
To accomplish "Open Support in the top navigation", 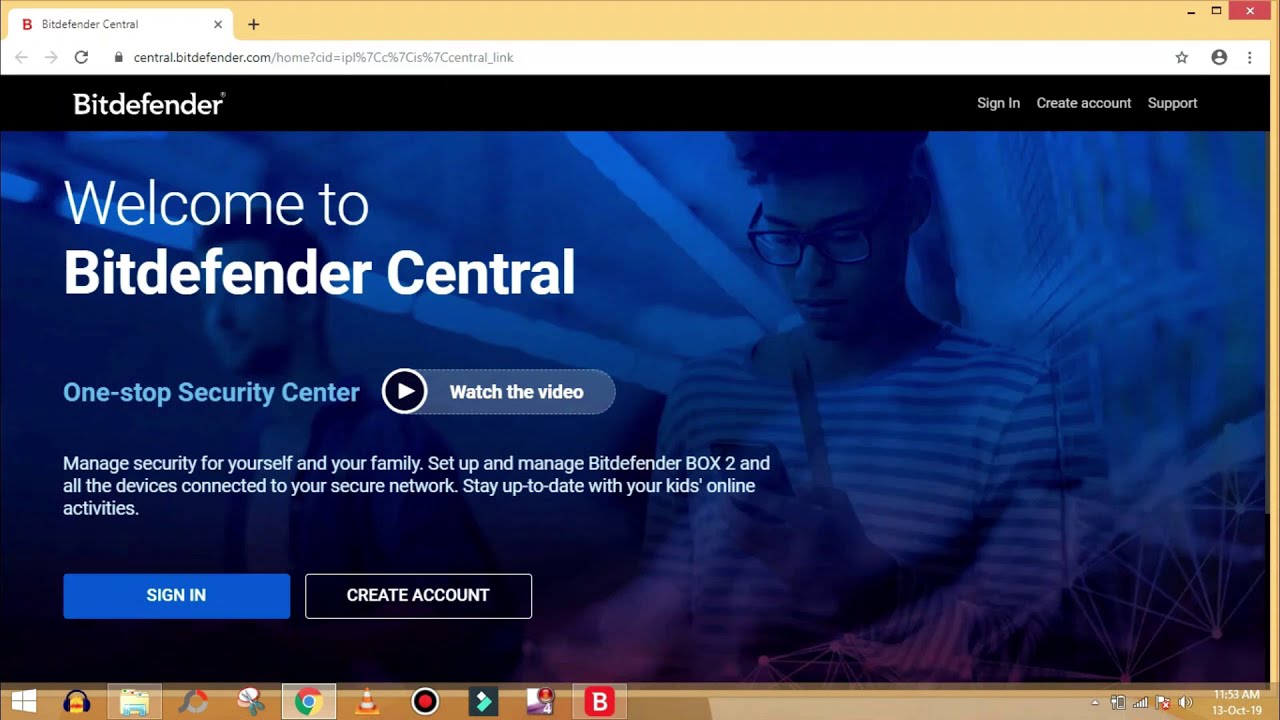I will 1172,103.
